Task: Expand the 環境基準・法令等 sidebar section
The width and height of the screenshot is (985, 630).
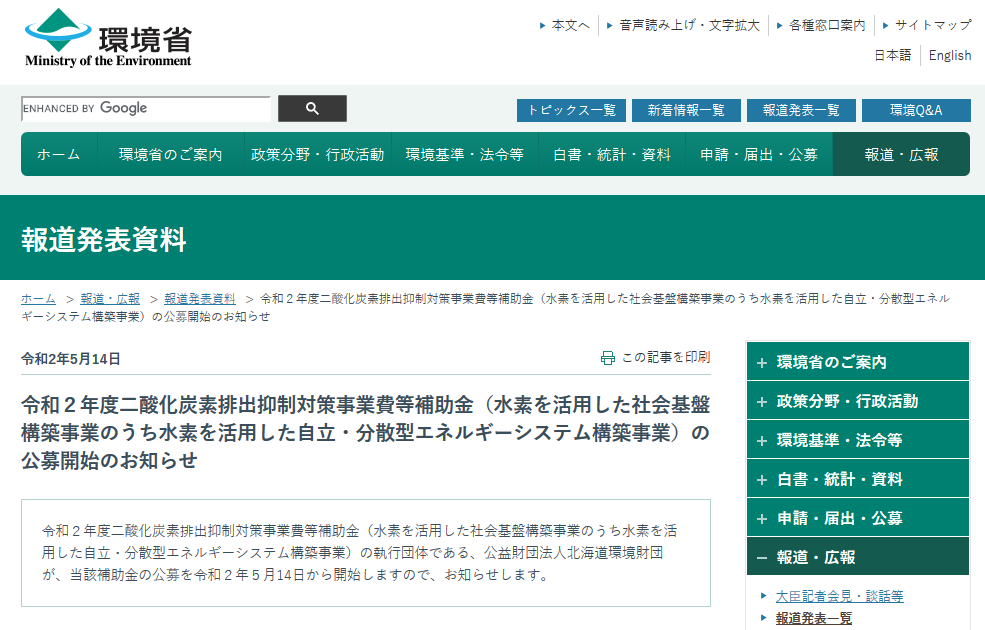Action: click(x=857, y=440)
